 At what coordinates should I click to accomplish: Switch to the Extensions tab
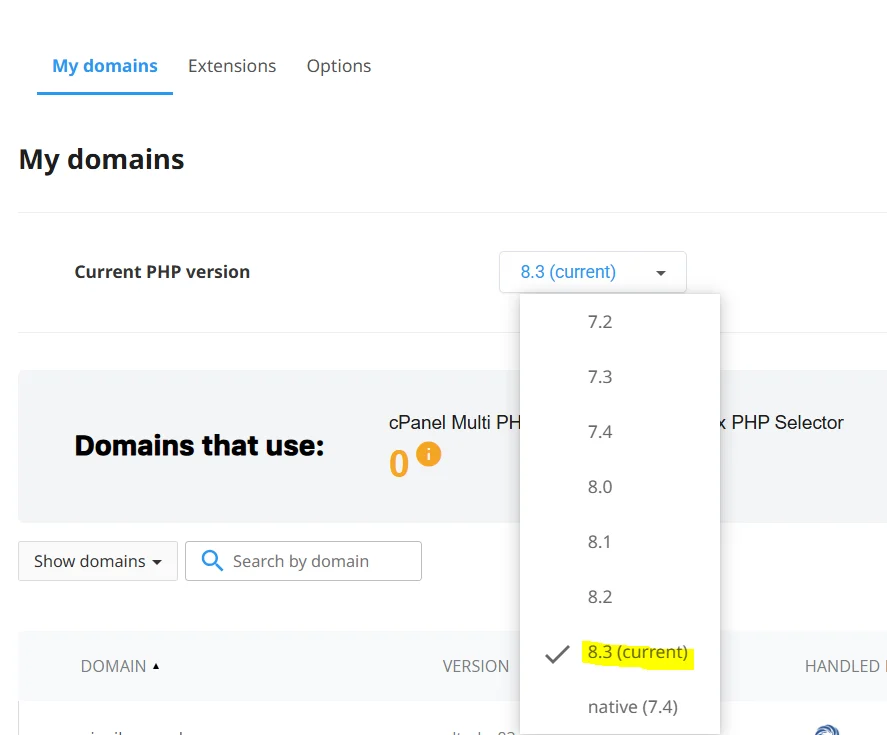232,65
